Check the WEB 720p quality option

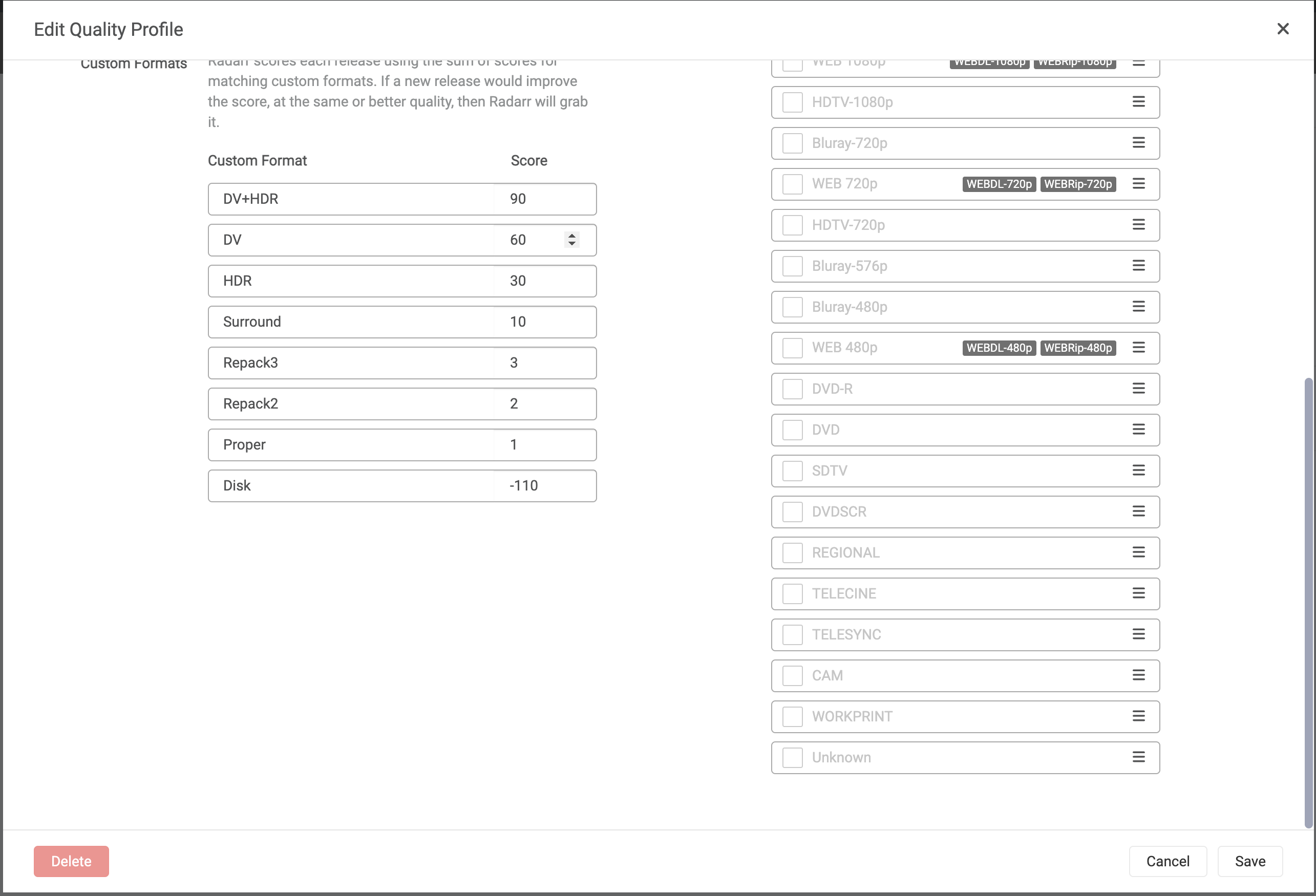pos(792,184)
